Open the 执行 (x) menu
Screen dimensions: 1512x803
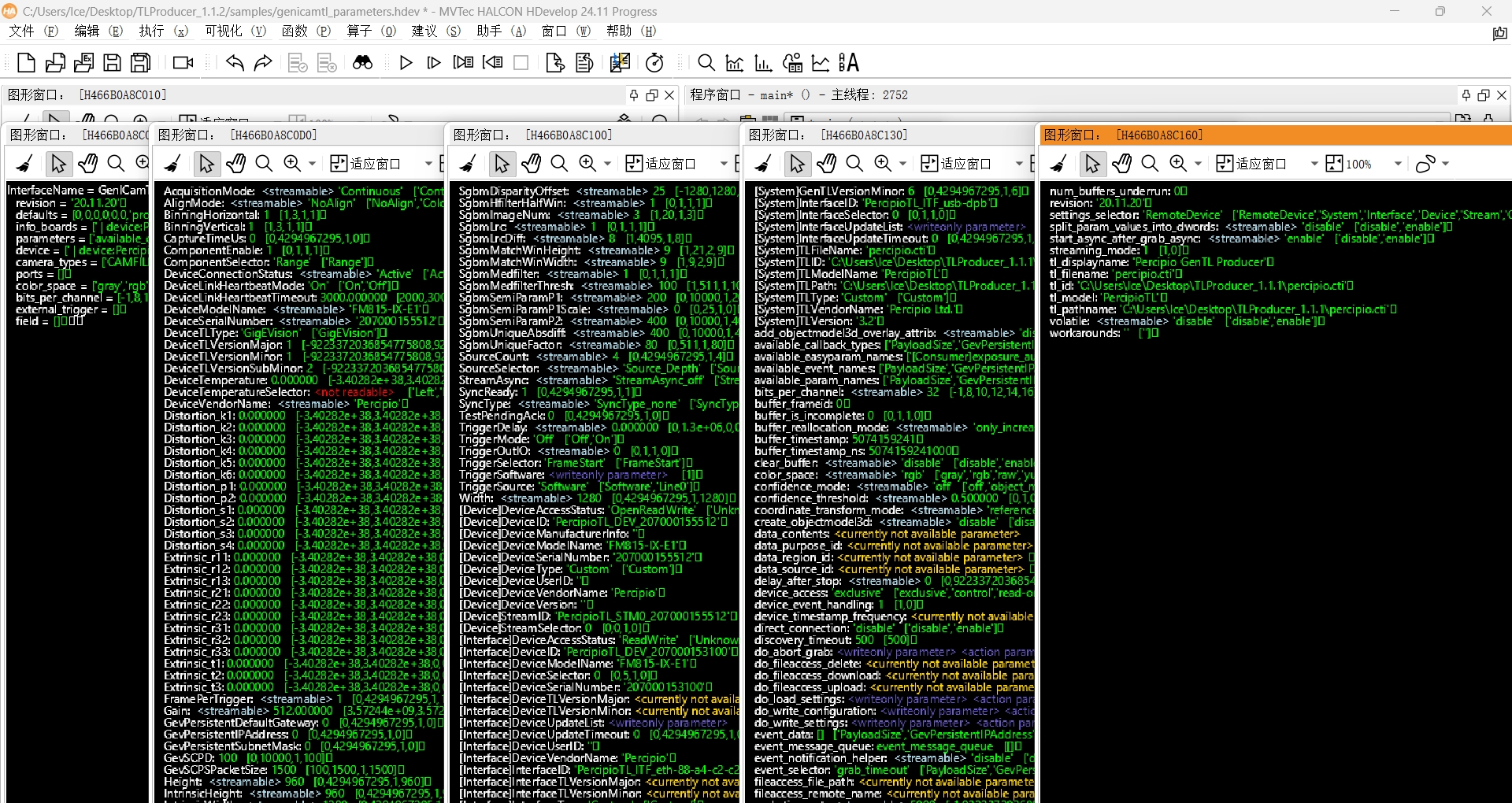tap(164, 31)
